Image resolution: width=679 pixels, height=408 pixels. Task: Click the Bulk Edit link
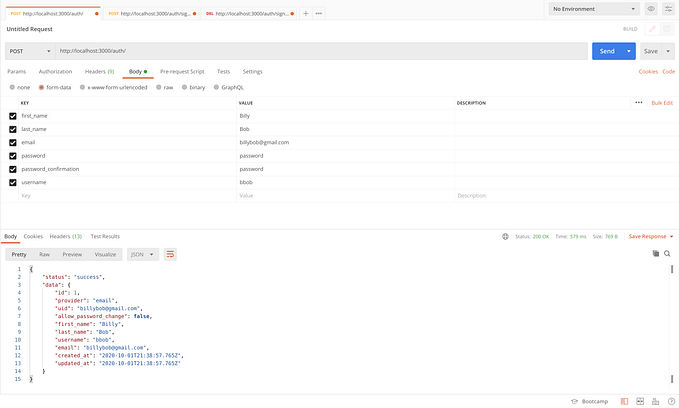662,103
